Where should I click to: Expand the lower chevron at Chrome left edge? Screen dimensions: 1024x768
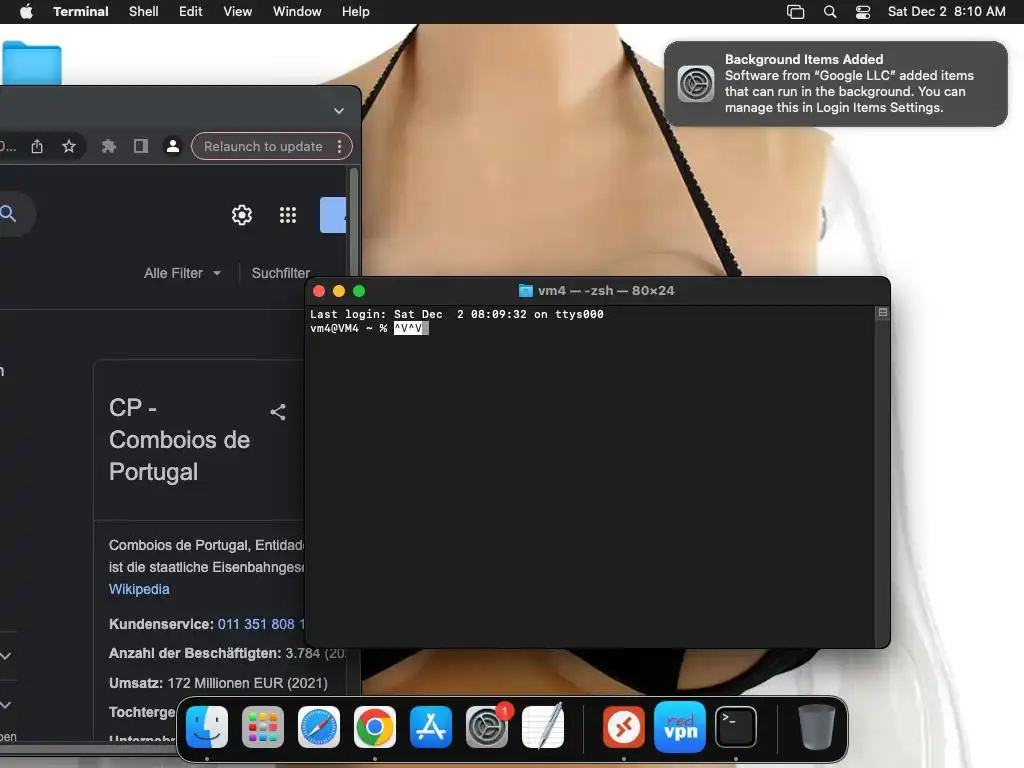[6, 705]
